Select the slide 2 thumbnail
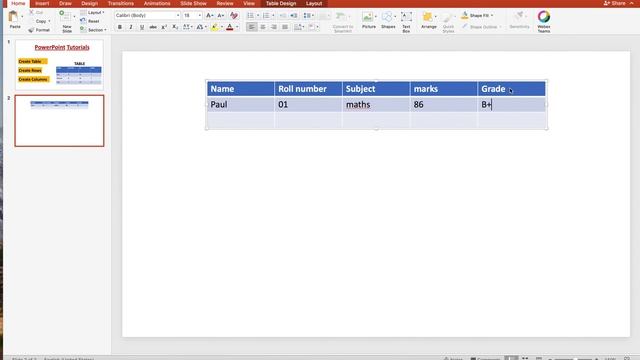 (60, 121)
